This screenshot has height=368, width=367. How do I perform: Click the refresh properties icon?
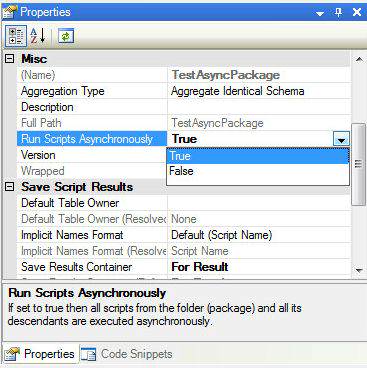[x=65, y=36]
